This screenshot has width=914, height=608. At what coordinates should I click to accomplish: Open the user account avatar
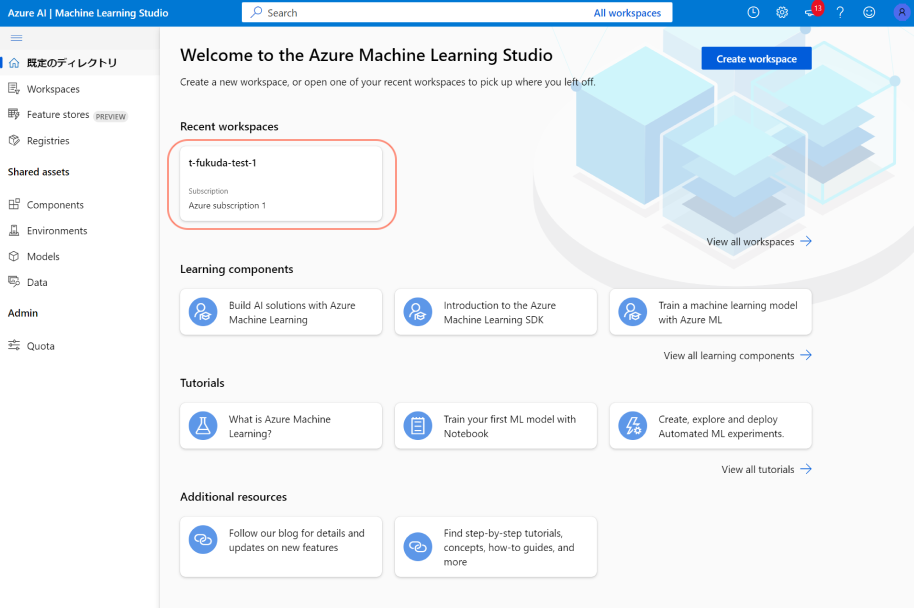(x=900, y=13)
